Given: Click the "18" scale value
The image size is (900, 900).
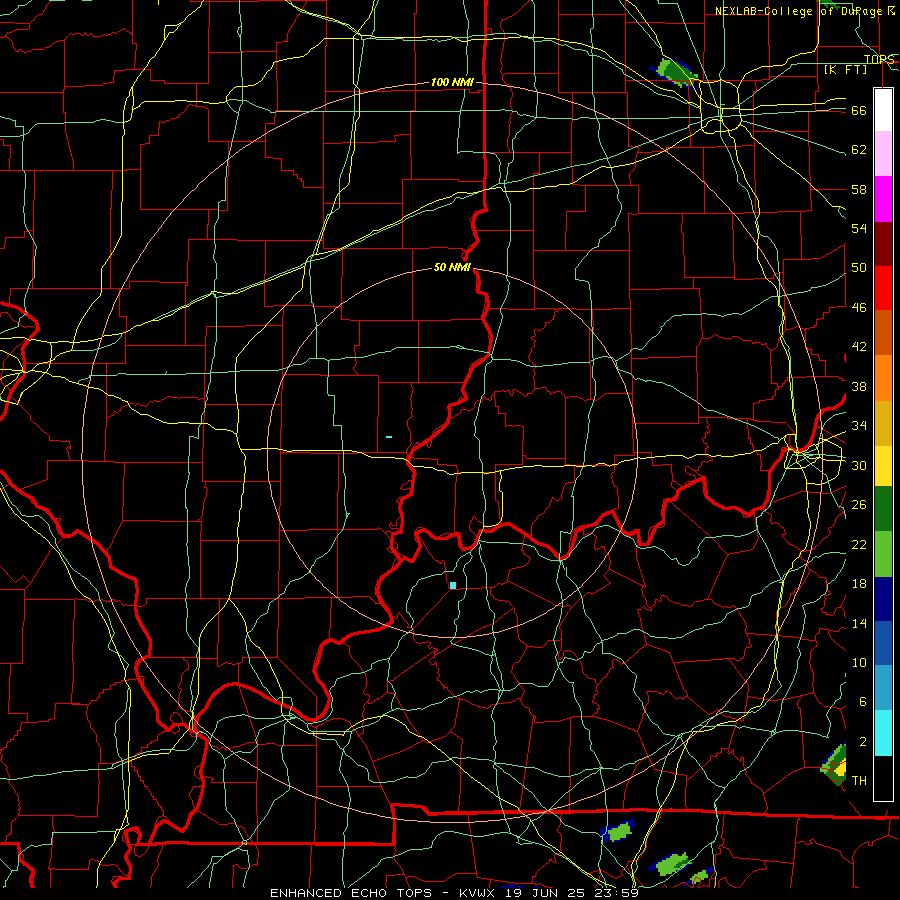Looking at the screenshot, I should click(859, 584).
